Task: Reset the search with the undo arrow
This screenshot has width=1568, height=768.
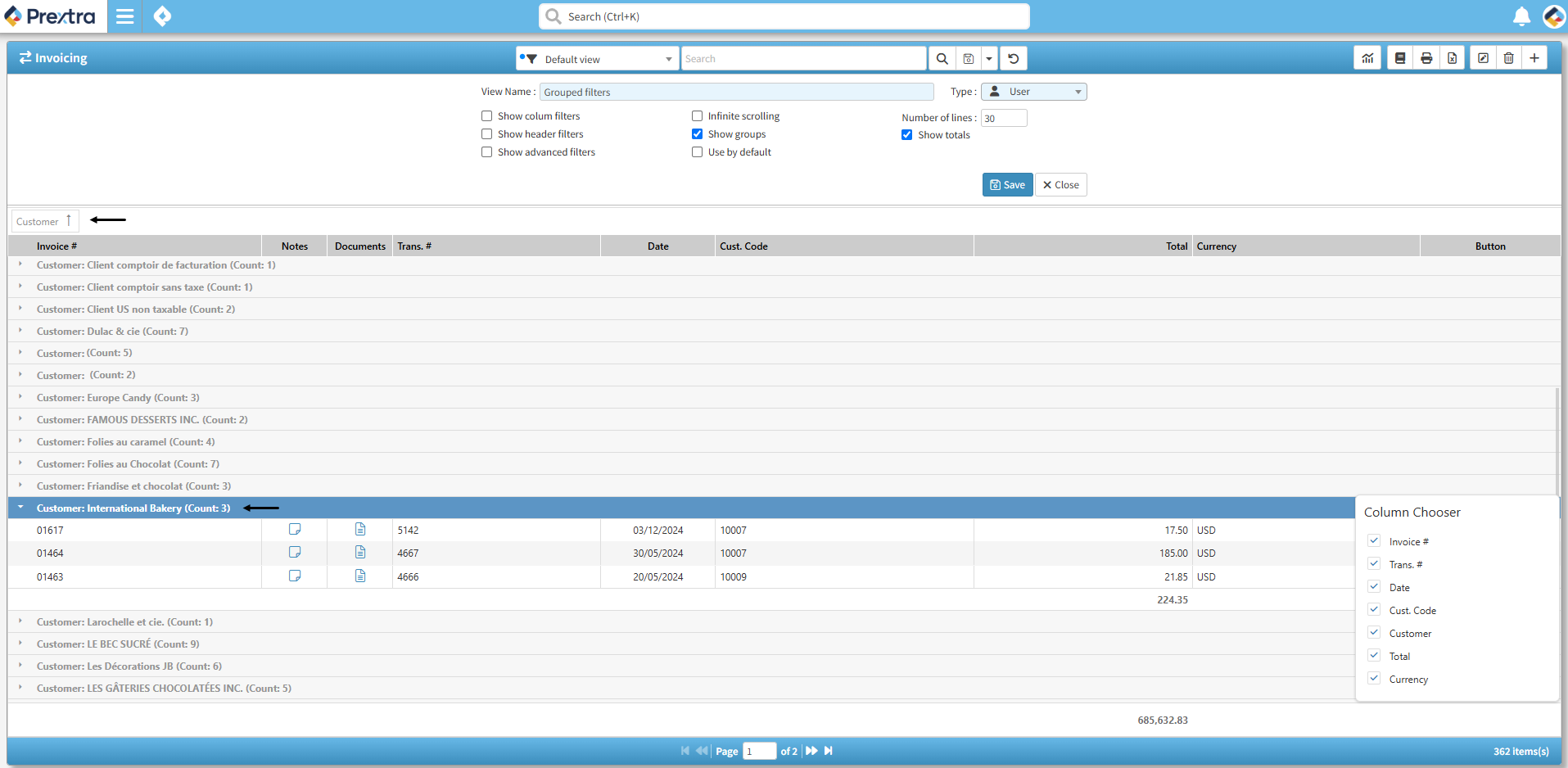Action: [1014, 59]
